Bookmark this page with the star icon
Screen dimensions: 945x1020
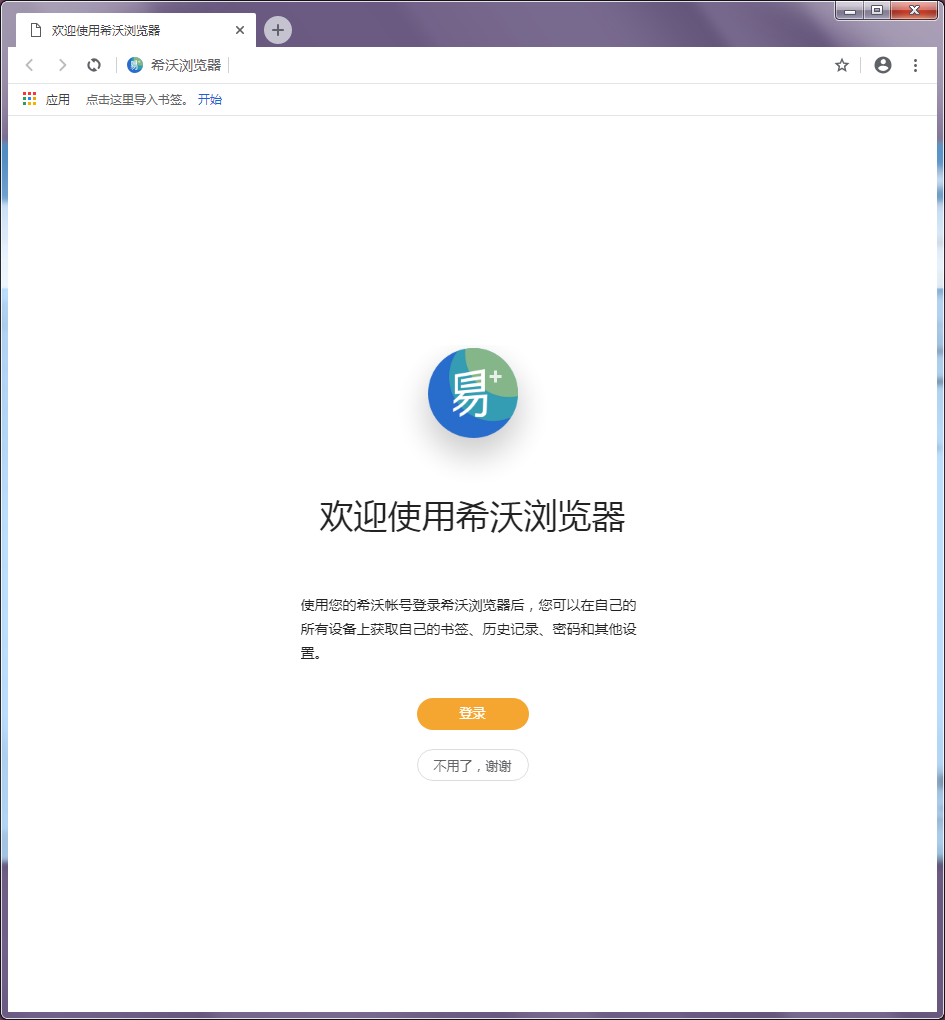click(842, 65)
